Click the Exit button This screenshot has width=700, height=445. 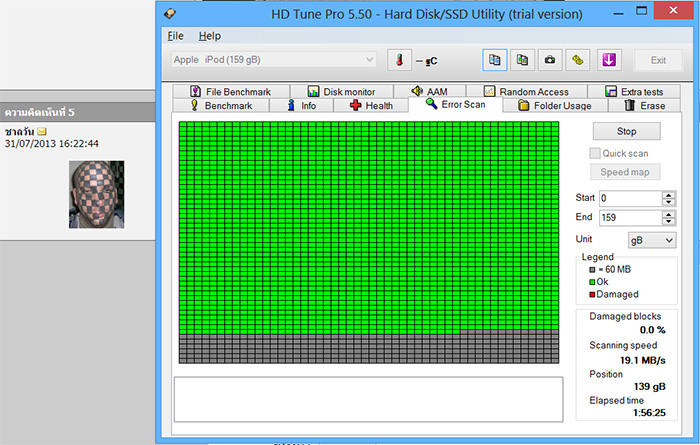658,60
